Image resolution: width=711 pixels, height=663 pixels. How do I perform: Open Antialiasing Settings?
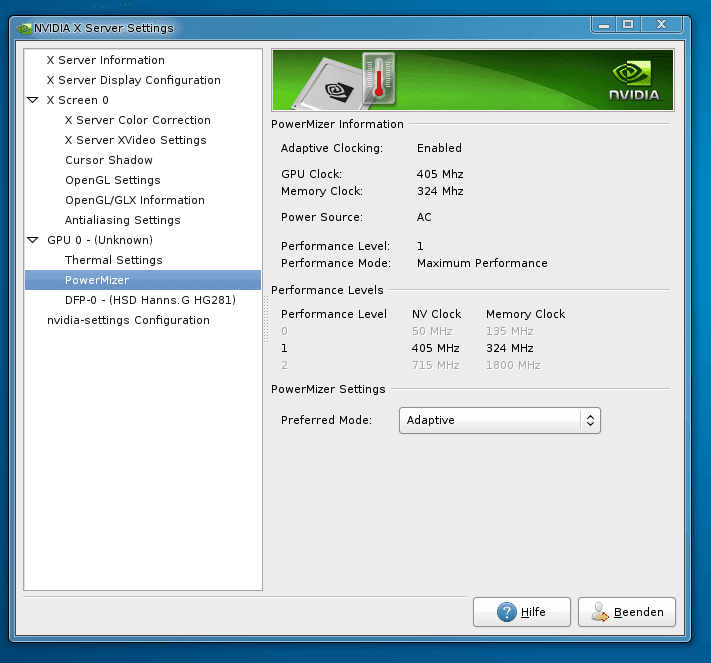tap(122, 220)
